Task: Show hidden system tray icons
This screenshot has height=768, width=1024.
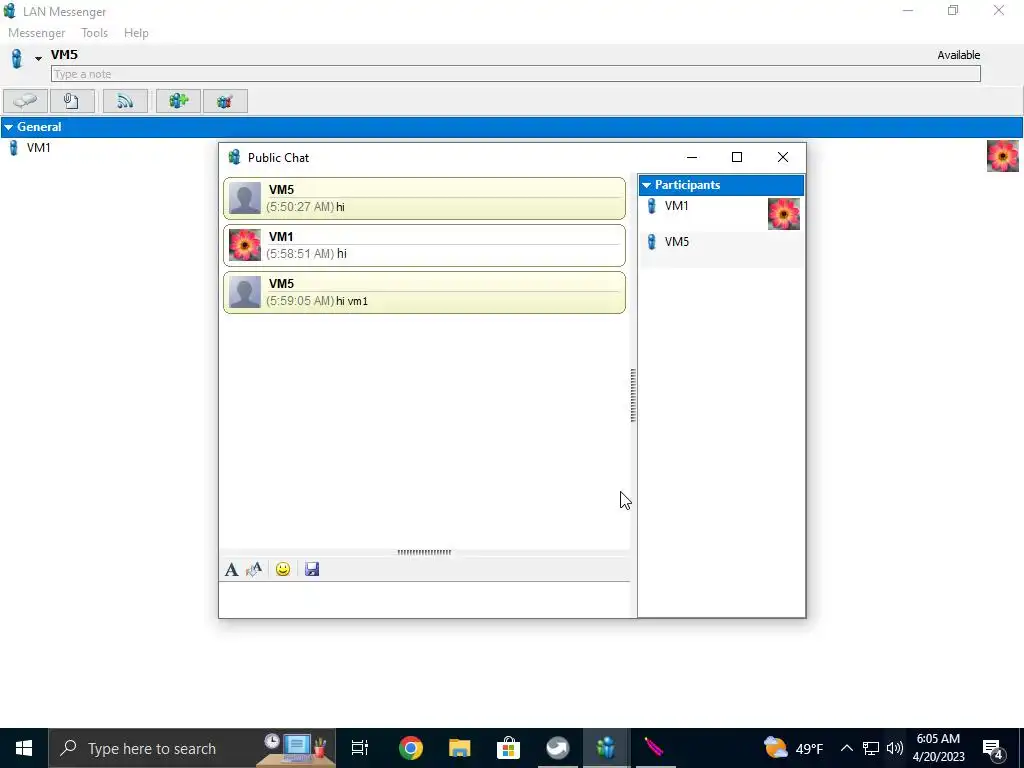Action: pos(846,748)
